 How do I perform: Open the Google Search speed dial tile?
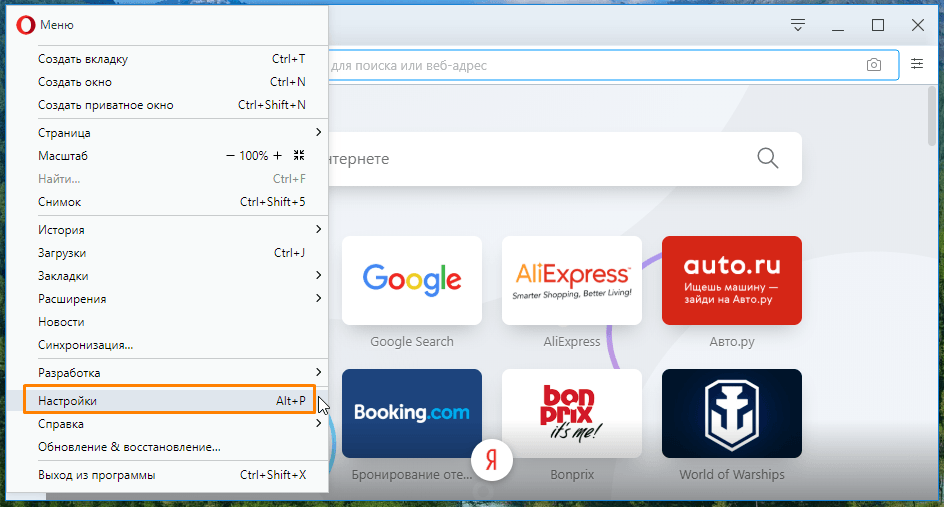pyautogui.click(x=412, y=281)
